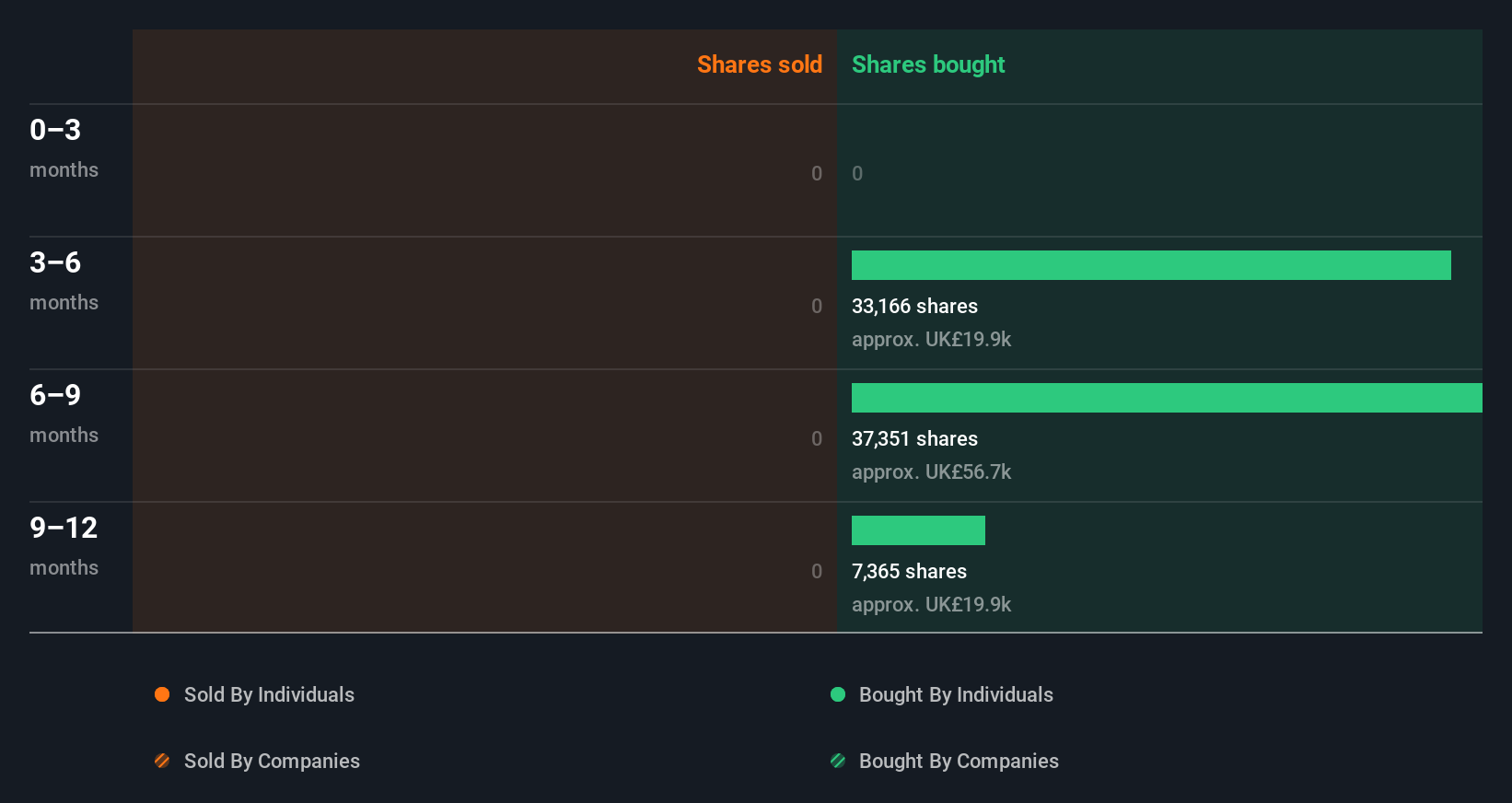Image resolution: width=1512 pixels, height=803 pixels.
Task: Click the 0–3 months row label
Action: pos(64,148)
